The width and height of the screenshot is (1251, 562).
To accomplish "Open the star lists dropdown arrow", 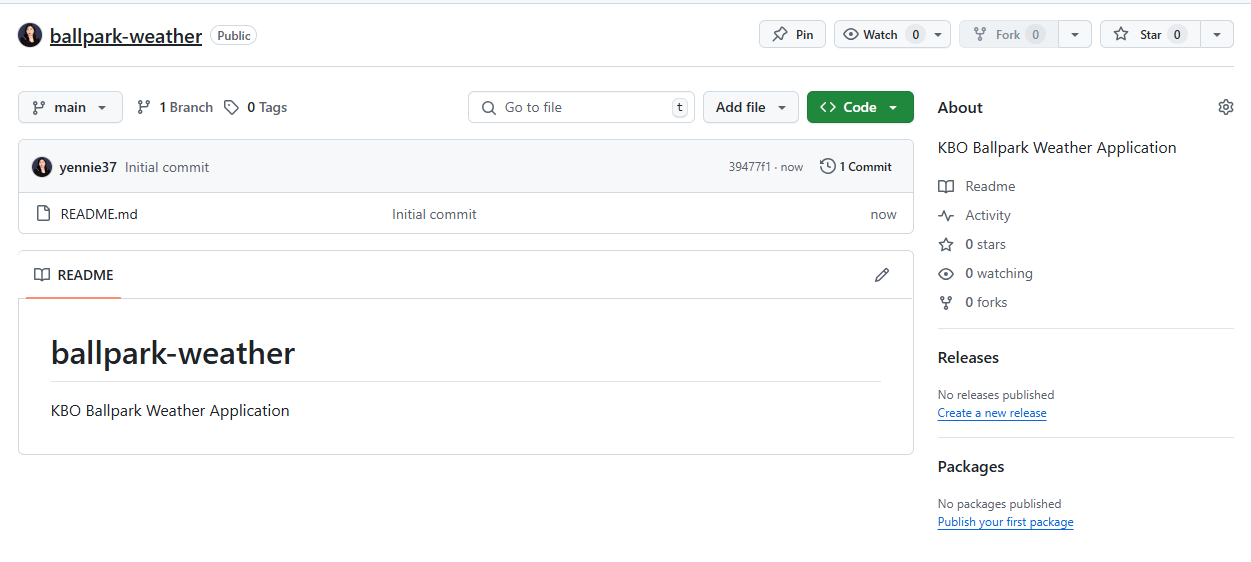I will (x=1216, y=34).
